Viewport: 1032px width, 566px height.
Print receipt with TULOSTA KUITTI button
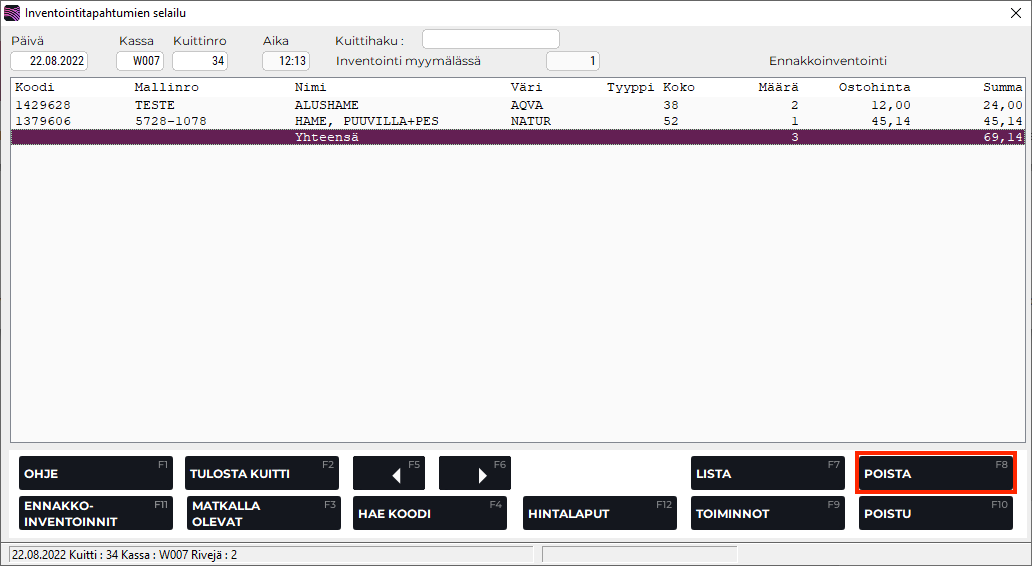pyautogui.click(x=261, y=474)
